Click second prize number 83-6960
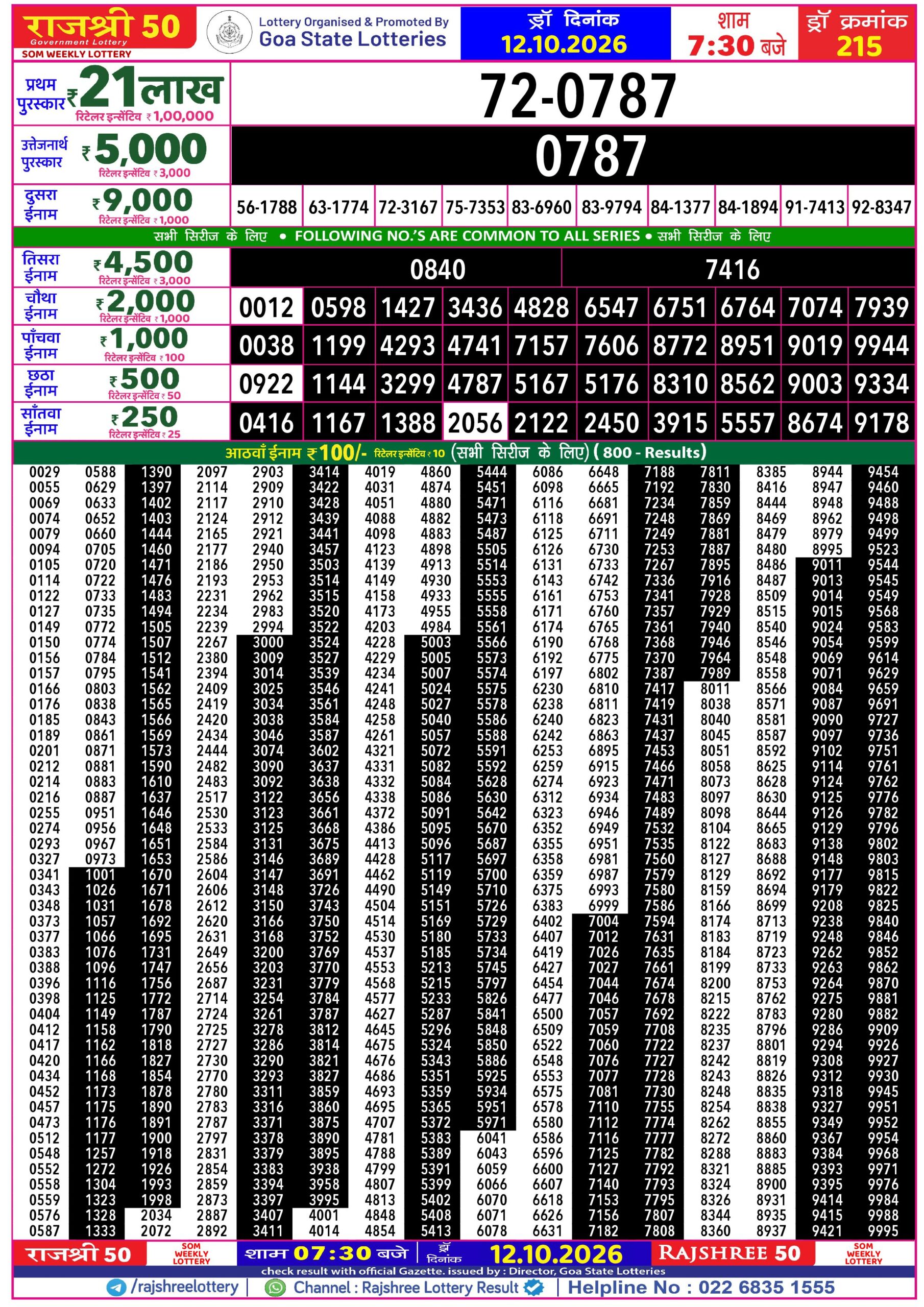 click(542, 207)
